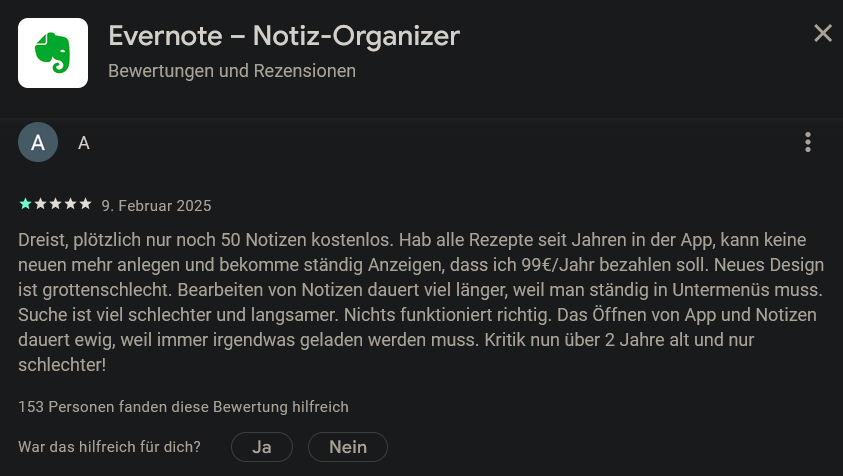This screenshot has width=843, height=476.
Task: Click the review date 9. Februar 2025
Action: [x=156, y=206]
